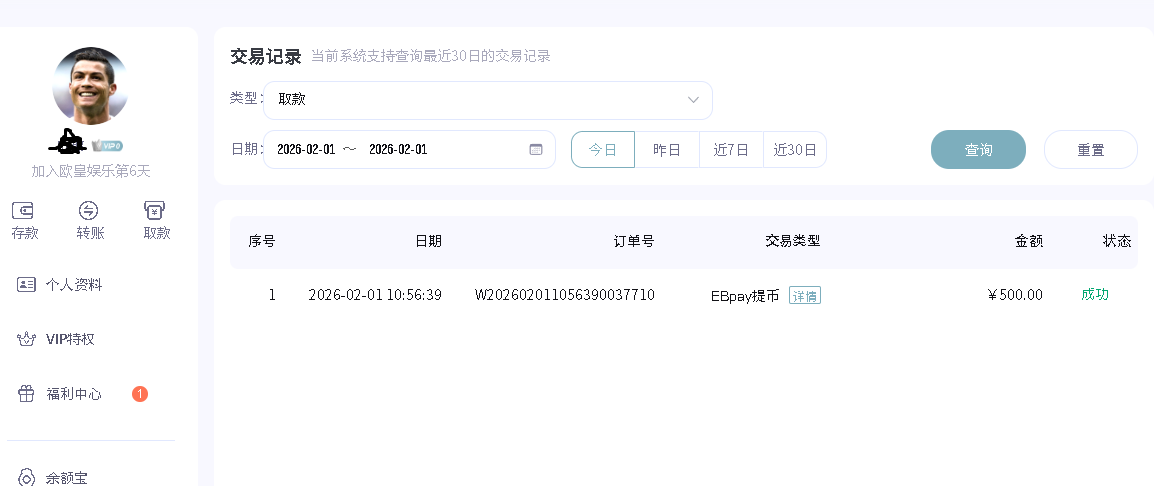This screenshot has width=1154, height=486.
Task: Select the 近30日 date range option
Action: point(795,150)
